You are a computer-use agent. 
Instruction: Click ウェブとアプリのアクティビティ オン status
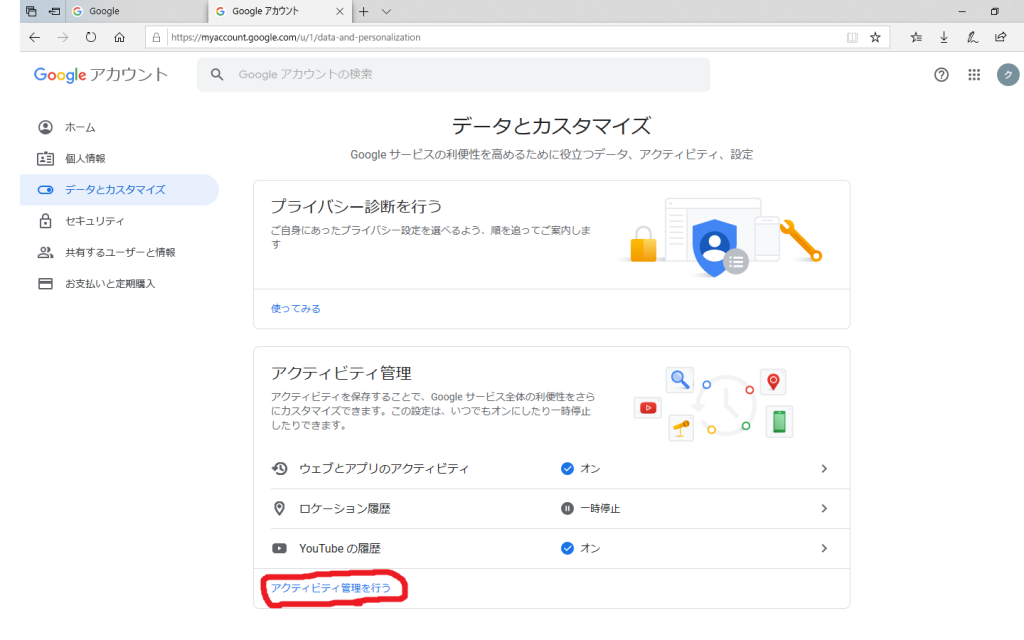click(581, 469)
